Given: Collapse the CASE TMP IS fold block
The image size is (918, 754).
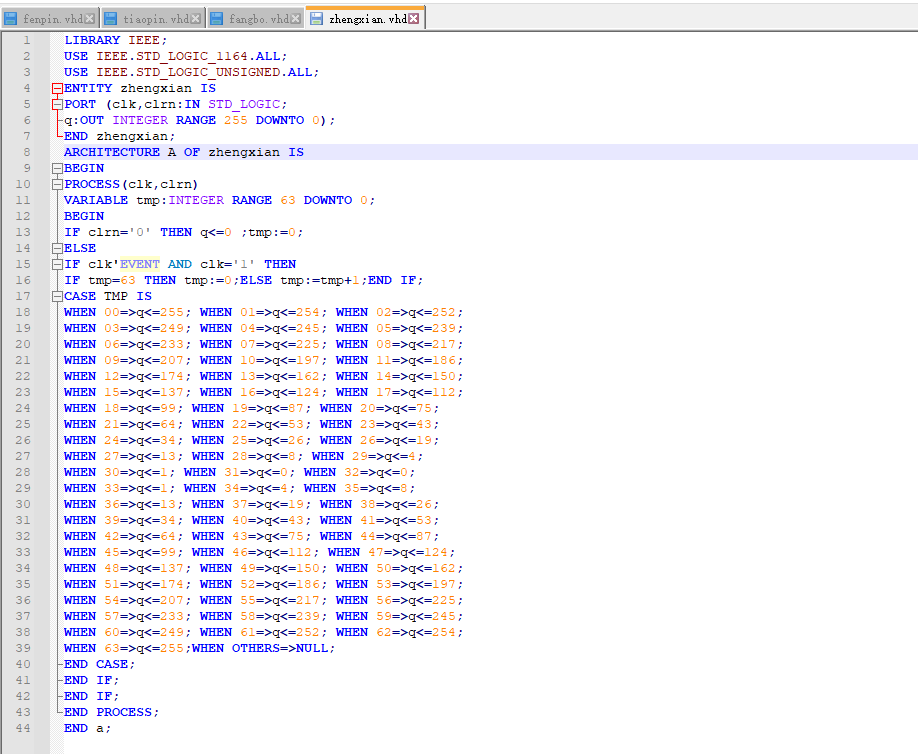Looking at the screenshot, I should (57, 296).
